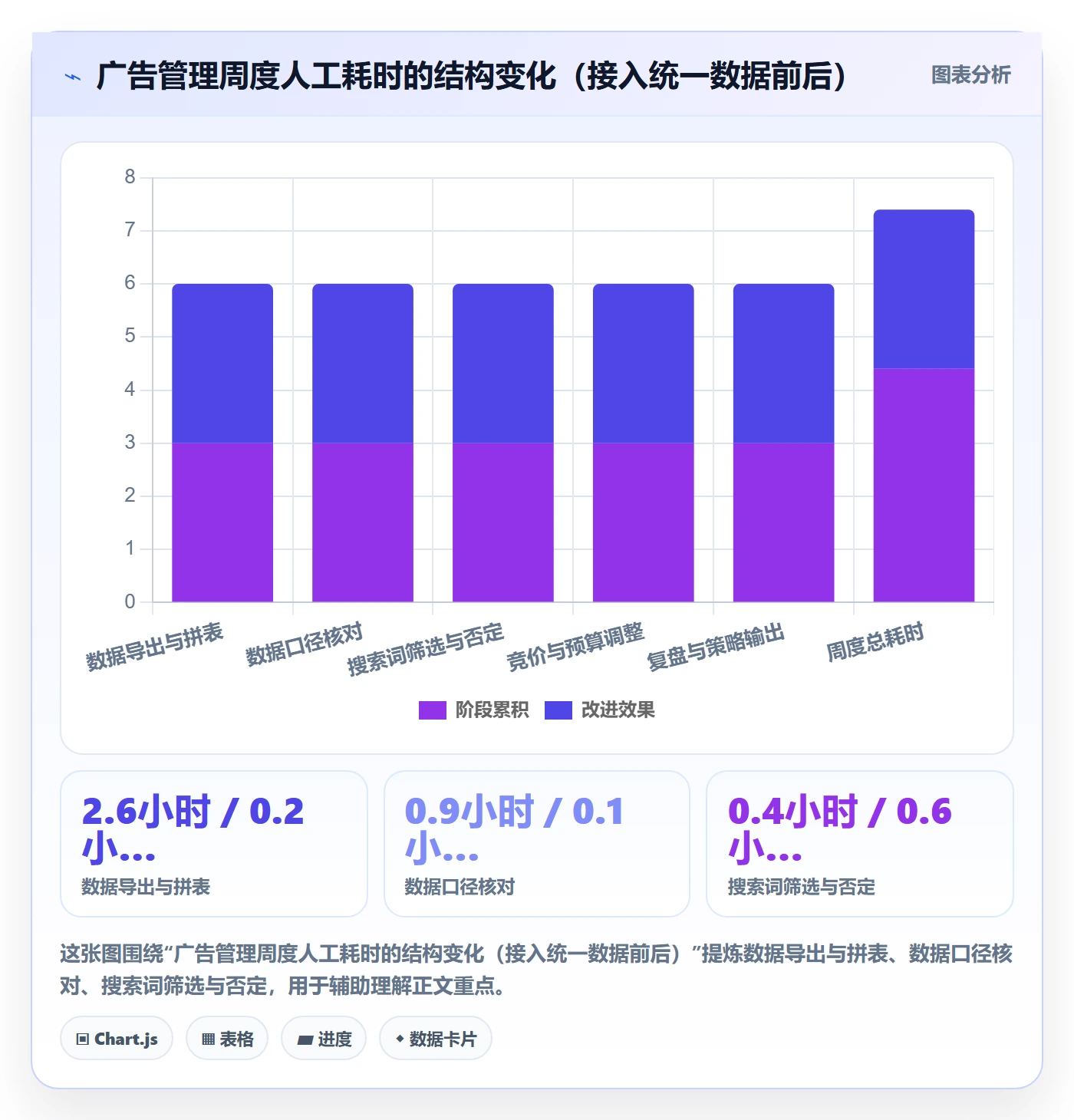Click the y-axis value 8
Screen dimensions: 1074x1120
click(x=130, y=177)
